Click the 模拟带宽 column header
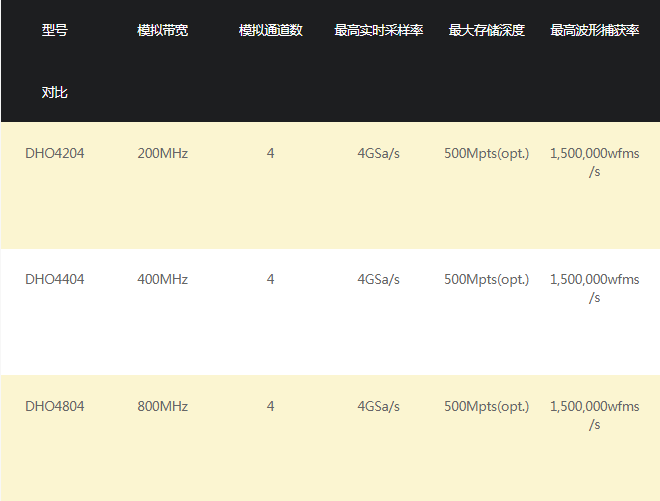The height and width of the screenshot is (501, 660). click(x=162, y=30)
